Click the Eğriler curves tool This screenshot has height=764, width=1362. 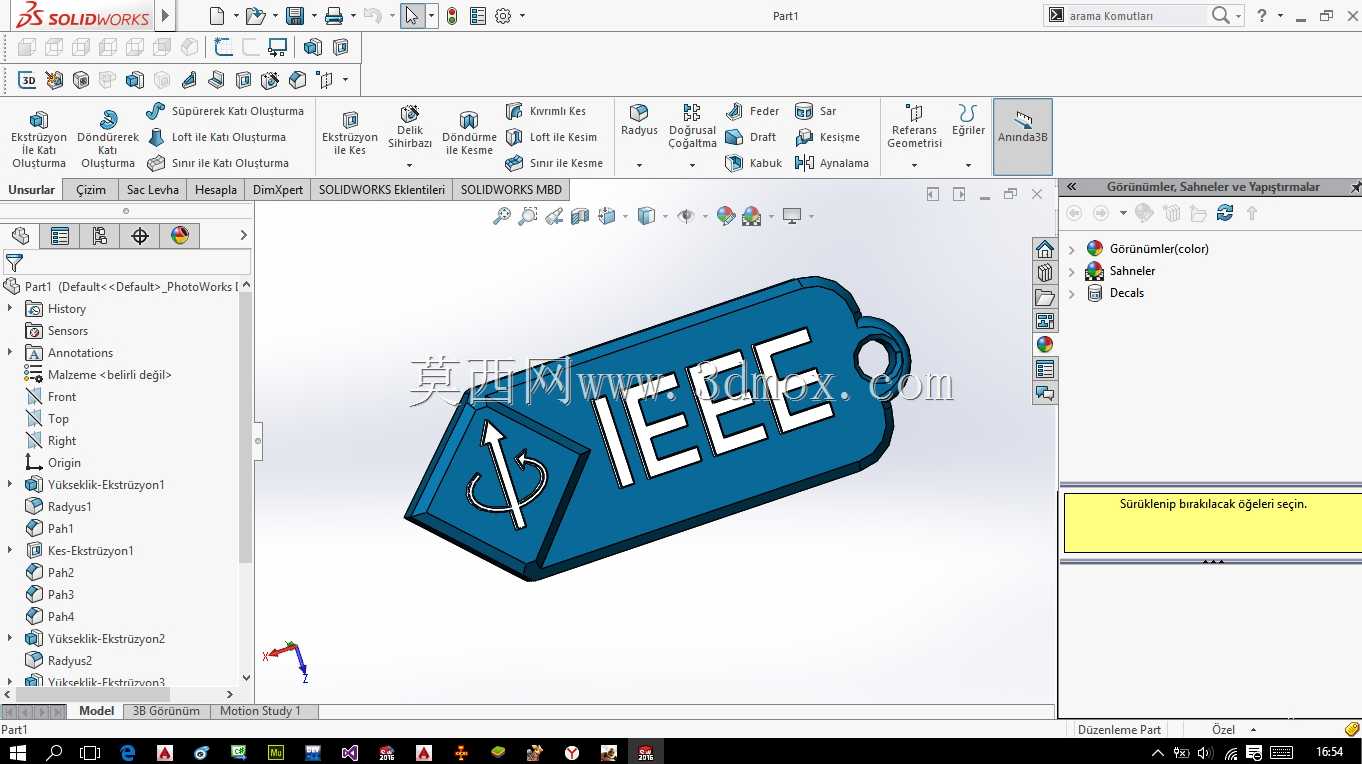968,120
